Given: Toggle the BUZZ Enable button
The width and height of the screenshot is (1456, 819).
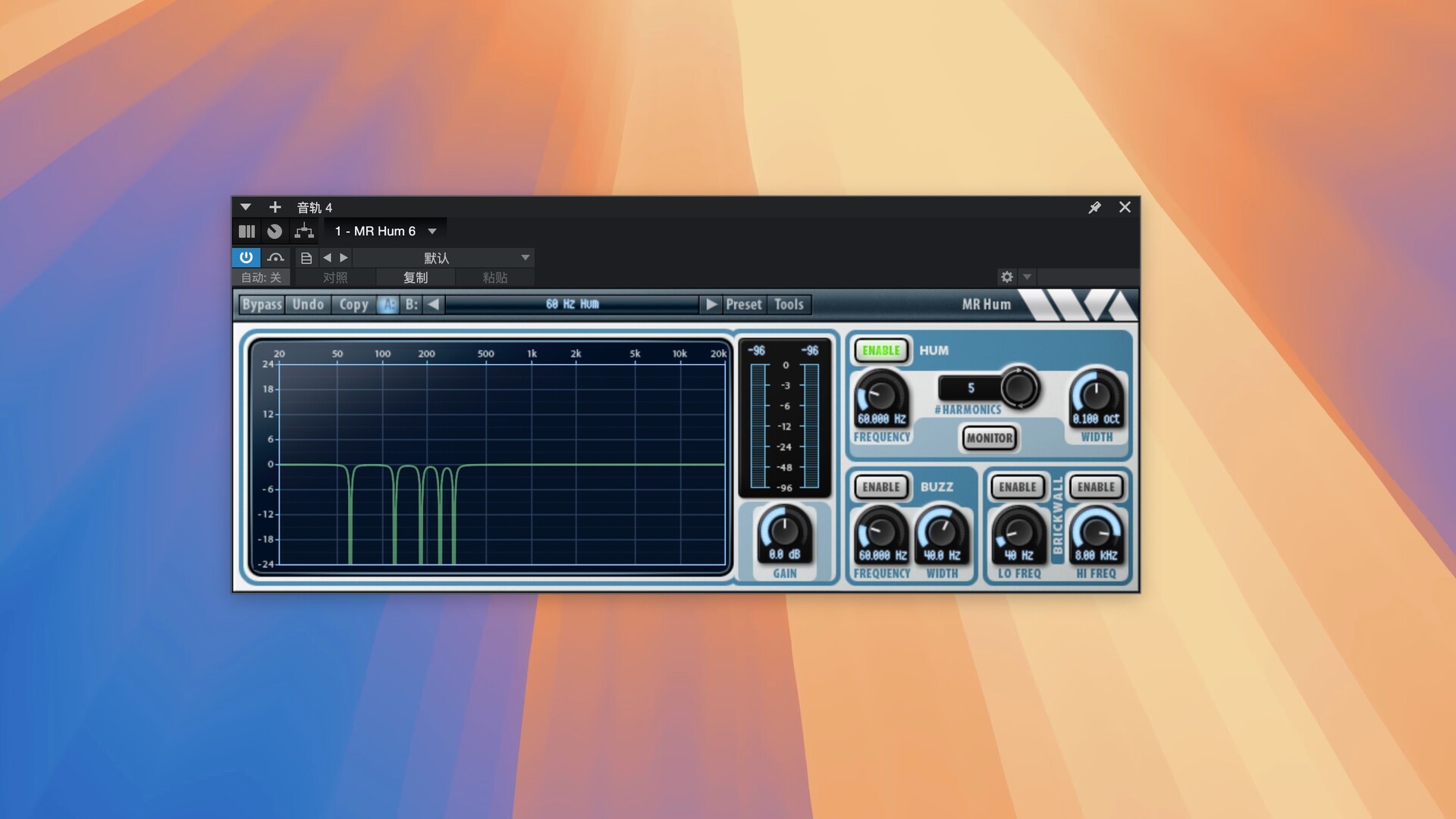Looking at the screenshot, I should pyautogui.click(x=881, y=487).
